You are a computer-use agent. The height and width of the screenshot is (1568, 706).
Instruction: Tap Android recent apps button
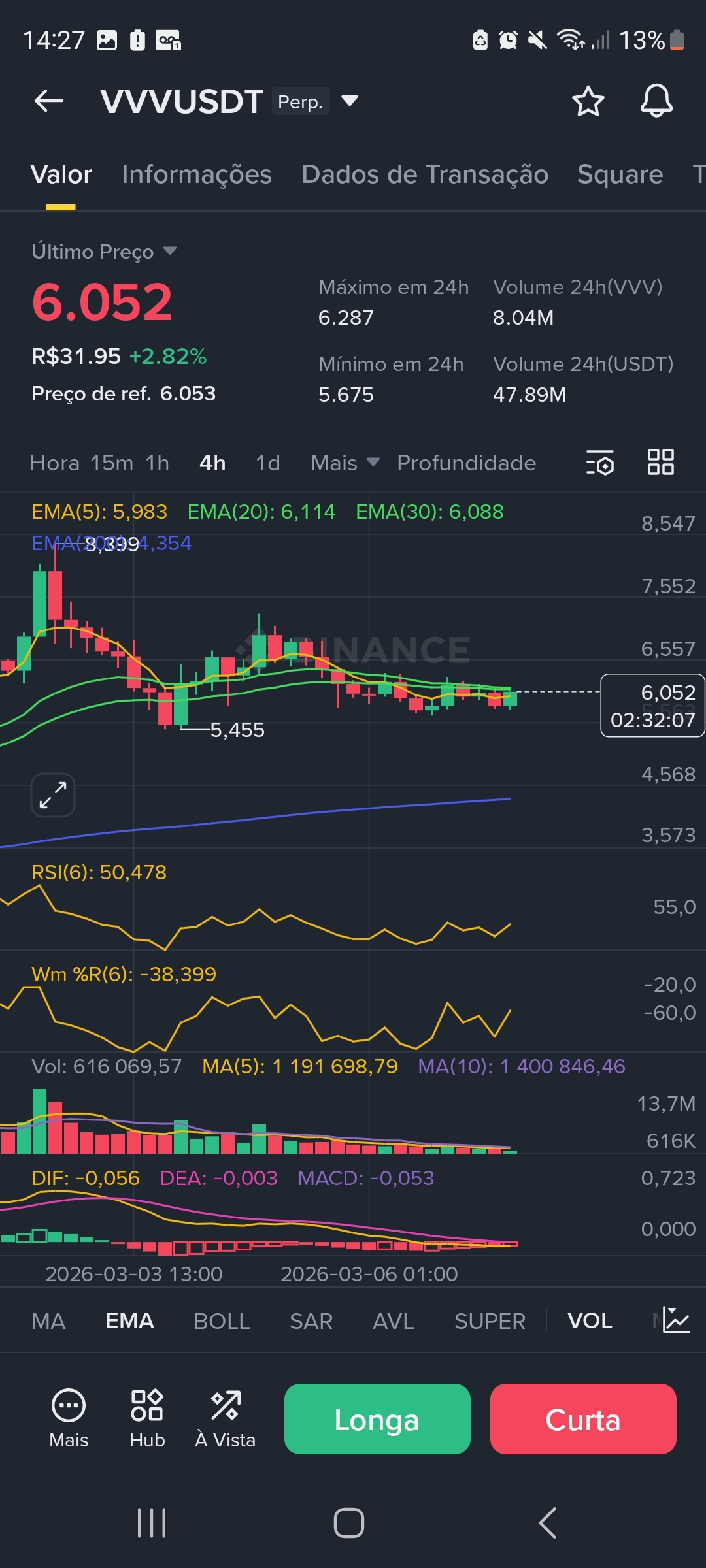(x=152, y=1523)
